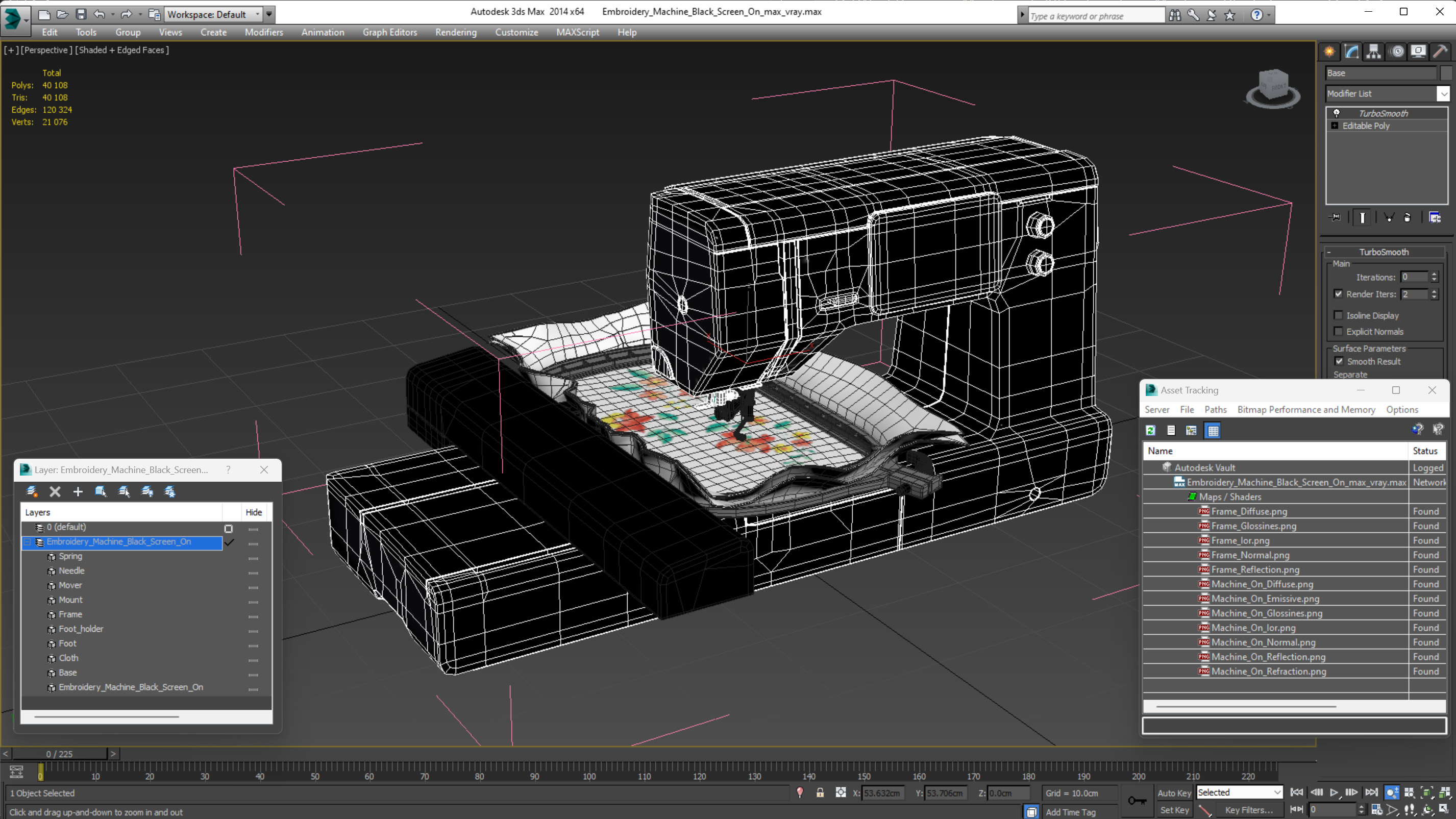Viewport: 1456px width, 819px height.
Task: Delete the highlighted layer via X icon
Action: tap(55, 491)
